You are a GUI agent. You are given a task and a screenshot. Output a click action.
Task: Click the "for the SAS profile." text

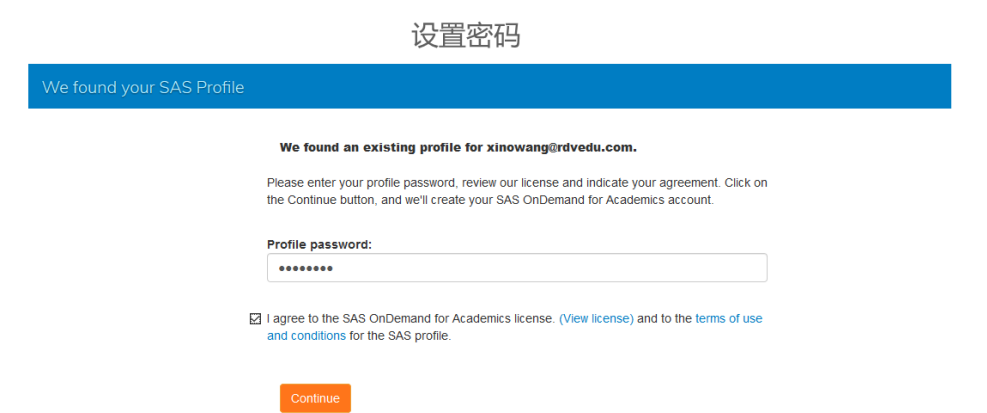[x=400, y=336]
